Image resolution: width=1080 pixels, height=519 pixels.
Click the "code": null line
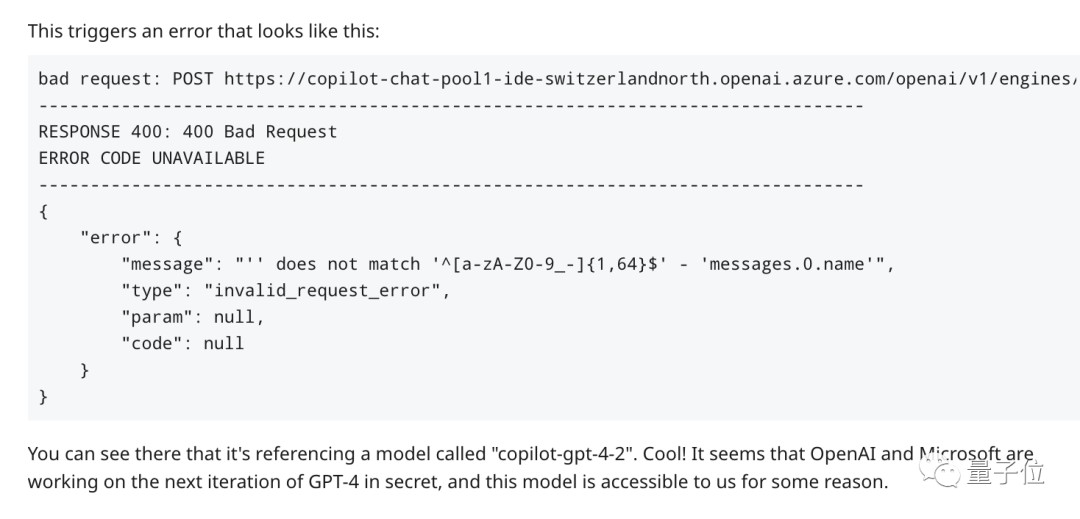[x=182, y=343]
